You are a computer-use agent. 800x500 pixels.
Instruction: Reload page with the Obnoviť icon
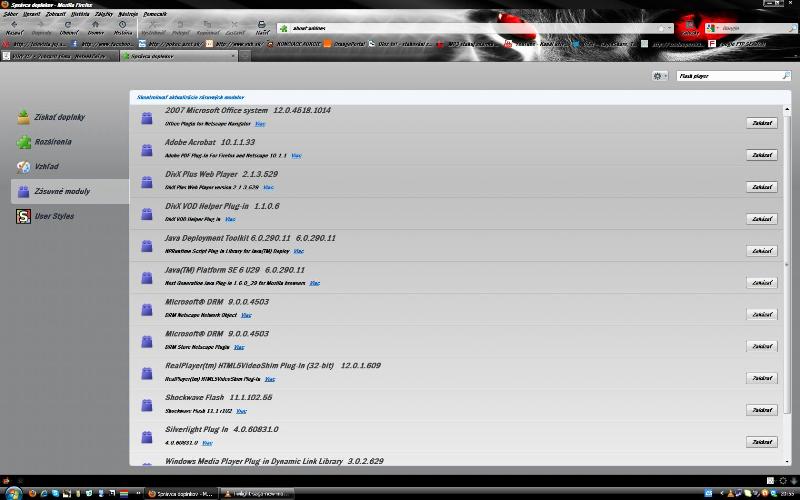click(68, 24)
